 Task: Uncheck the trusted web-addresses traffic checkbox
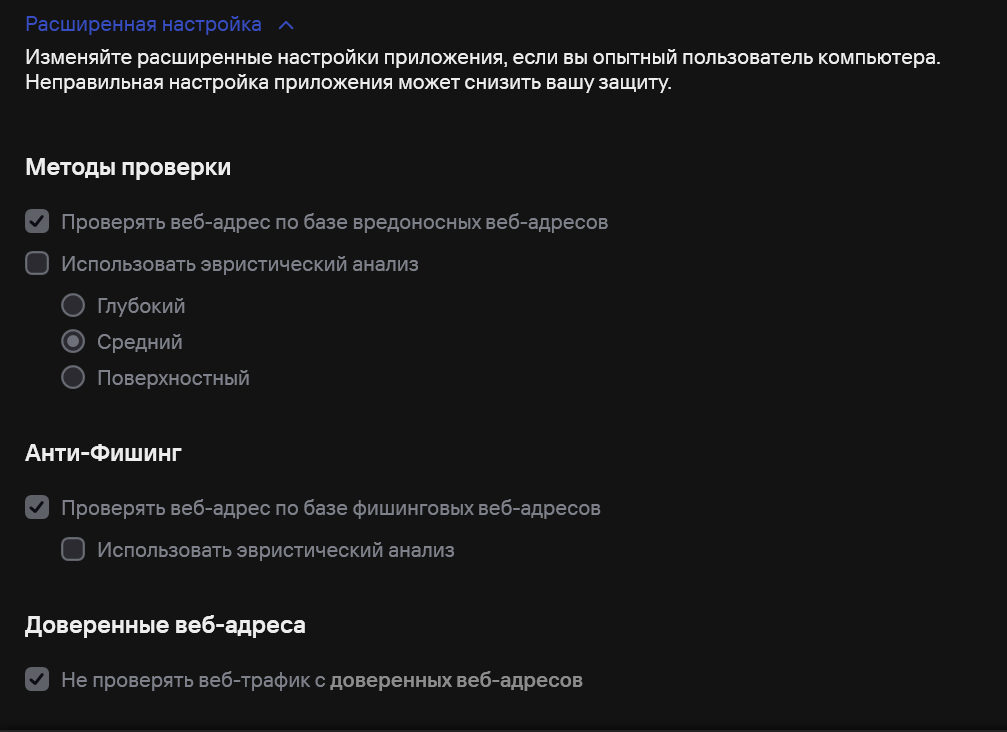coord(37,679)
